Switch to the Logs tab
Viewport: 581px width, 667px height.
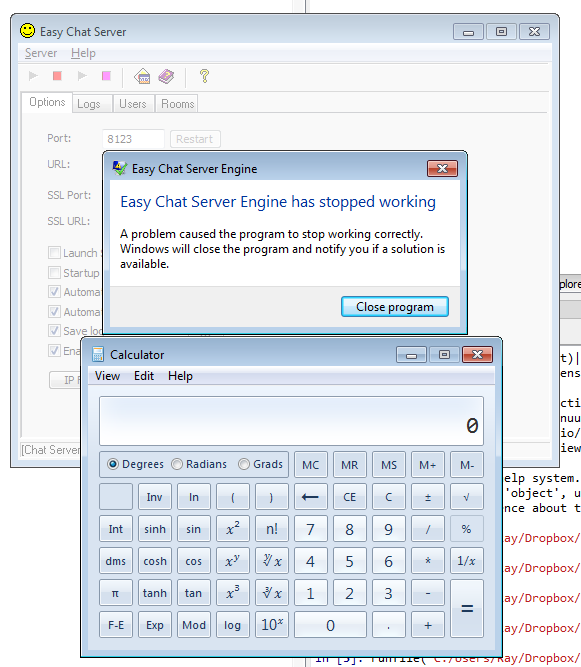pyautogui.click(x=89, y=104)
